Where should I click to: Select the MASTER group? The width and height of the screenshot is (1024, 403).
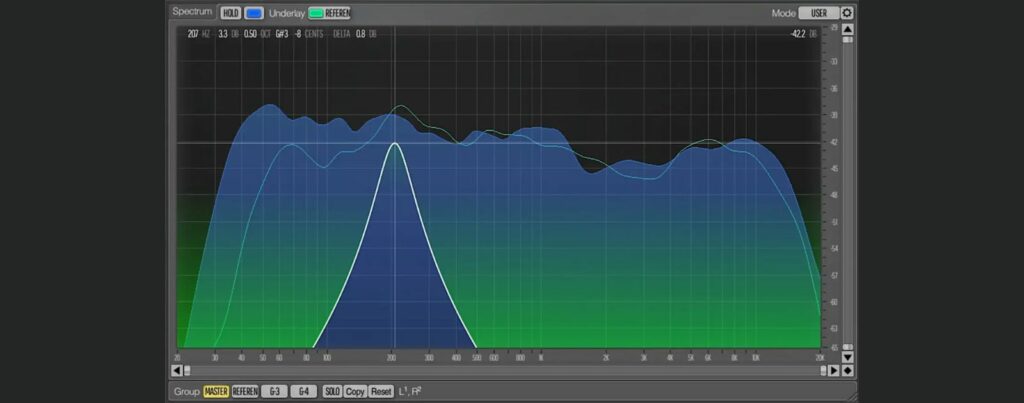pyautogui.click(x=216, y=391)
